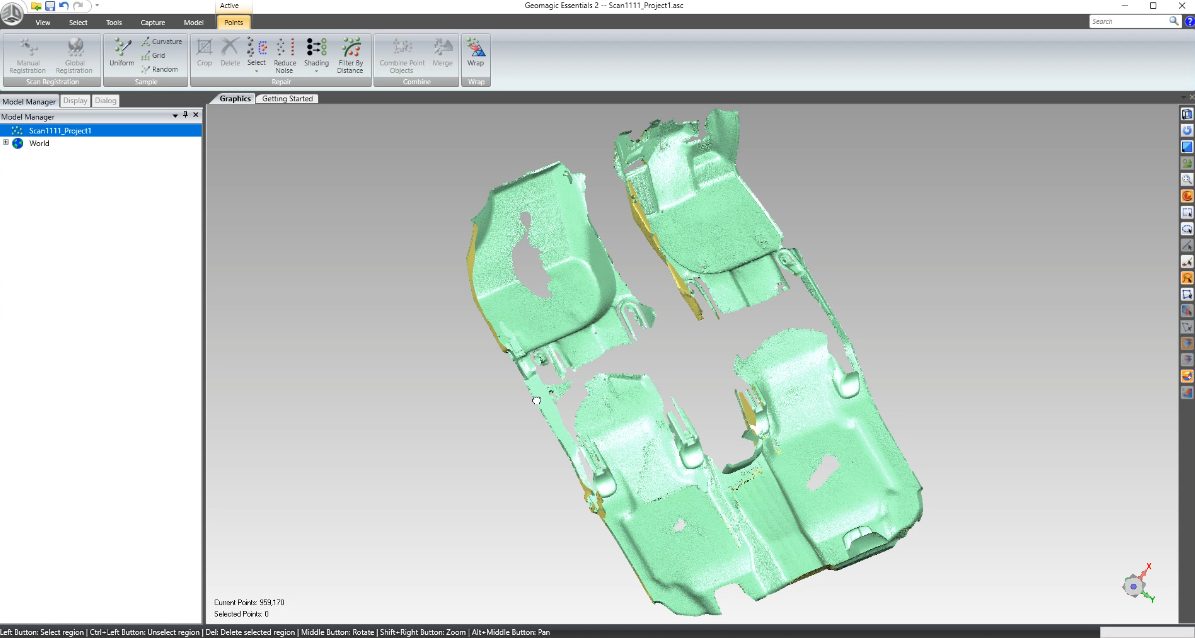Open Filter By Distance tool

pos(351,52)
